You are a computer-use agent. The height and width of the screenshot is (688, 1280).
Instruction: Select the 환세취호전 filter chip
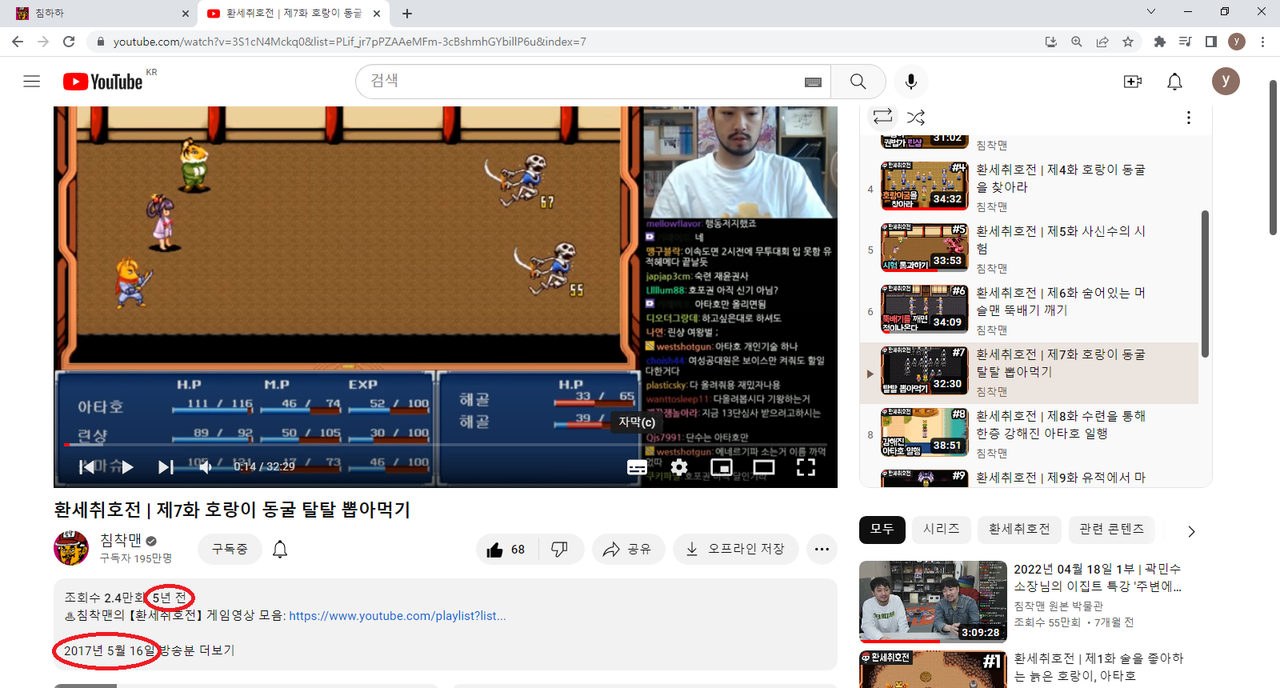(1019, 529)
